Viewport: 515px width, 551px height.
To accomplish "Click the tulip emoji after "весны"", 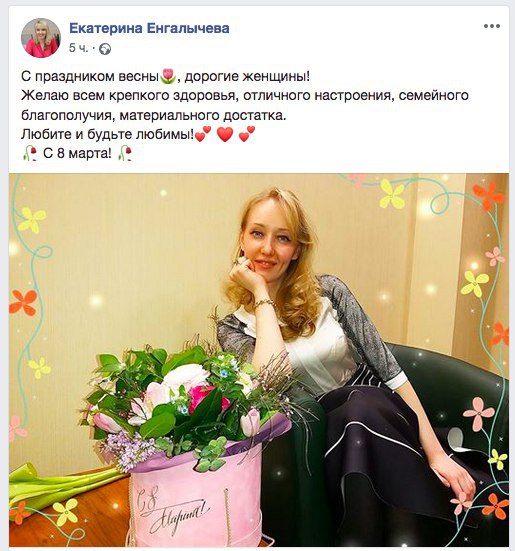I will (x=168, y=76).
